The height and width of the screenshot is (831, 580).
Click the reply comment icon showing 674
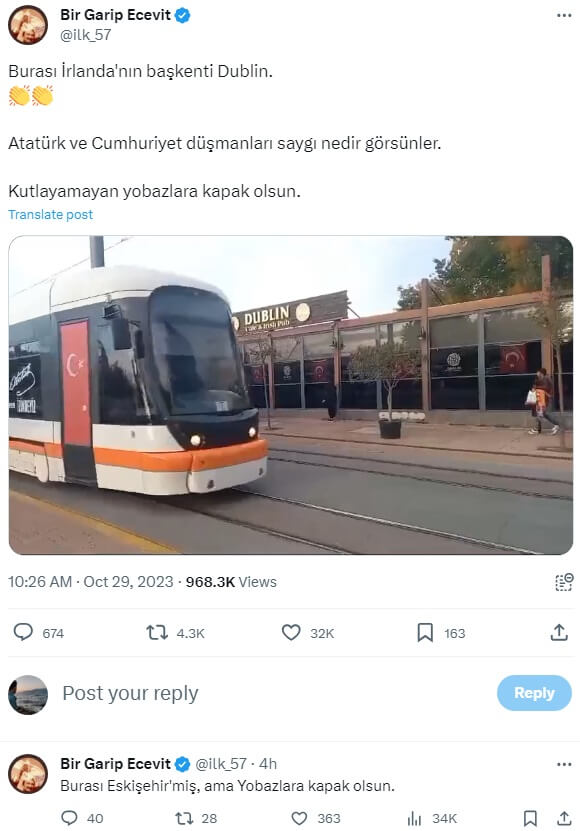[x=23, y=632]
